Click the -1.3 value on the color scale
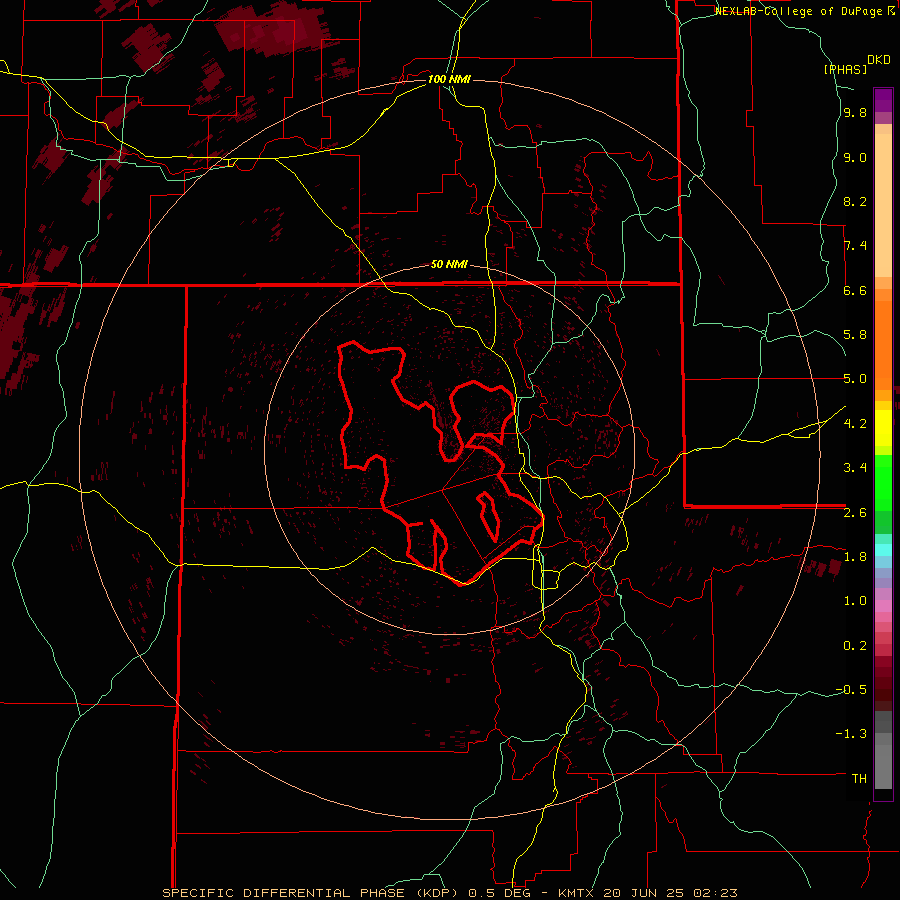Screen dimensions: 900x900 pos(851,734)
